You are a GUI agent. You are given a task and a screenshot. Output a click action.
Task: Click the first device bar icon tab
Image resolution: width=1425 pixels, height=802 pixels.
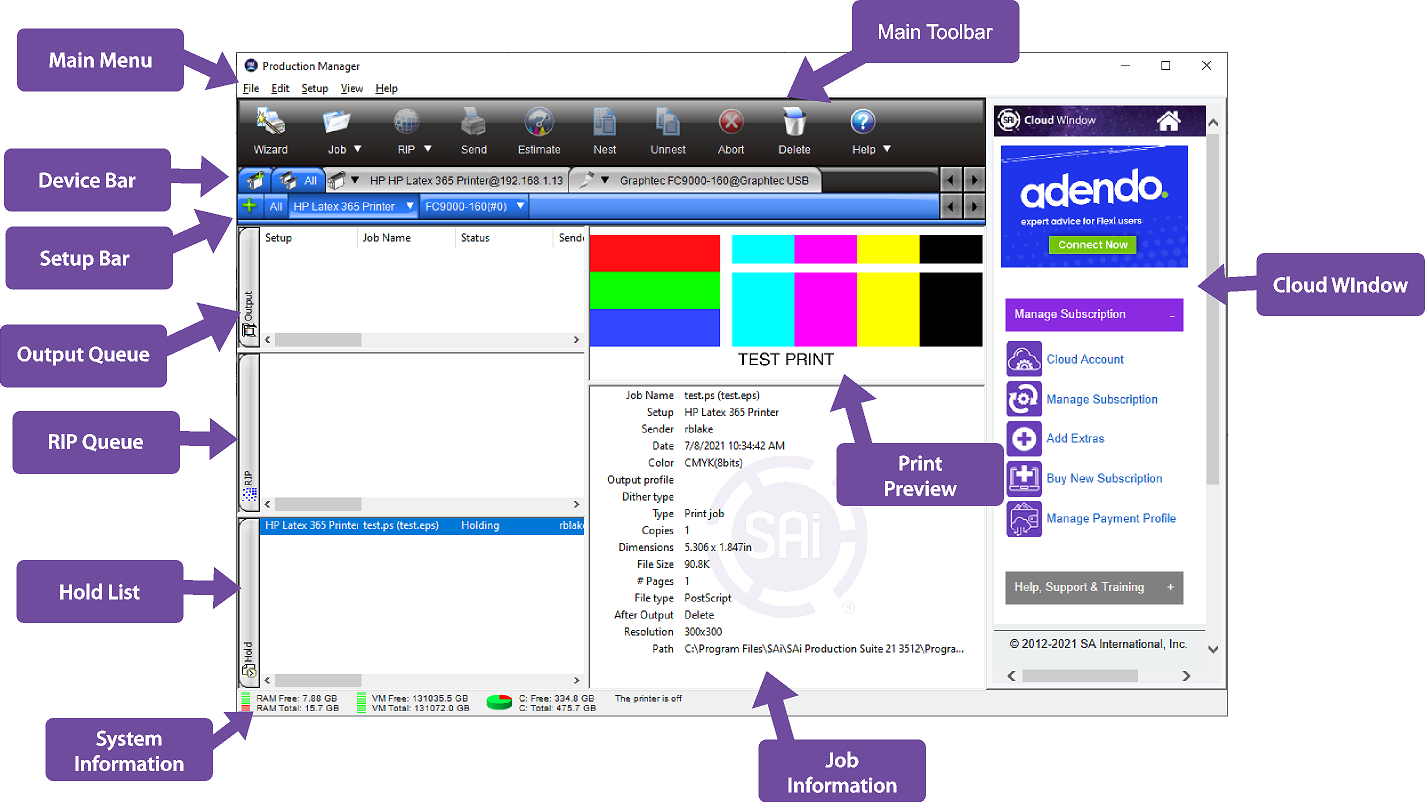click(254, 181)
